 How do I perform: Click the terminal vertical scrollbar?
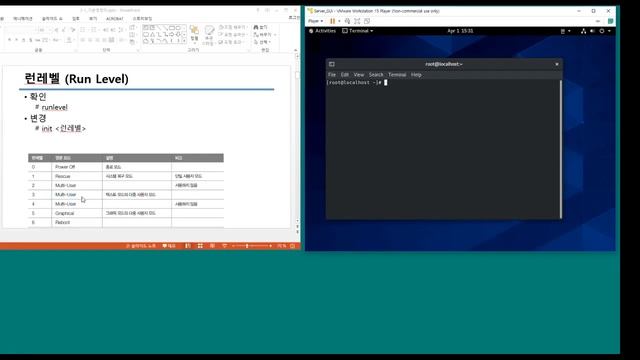(561, 149)
